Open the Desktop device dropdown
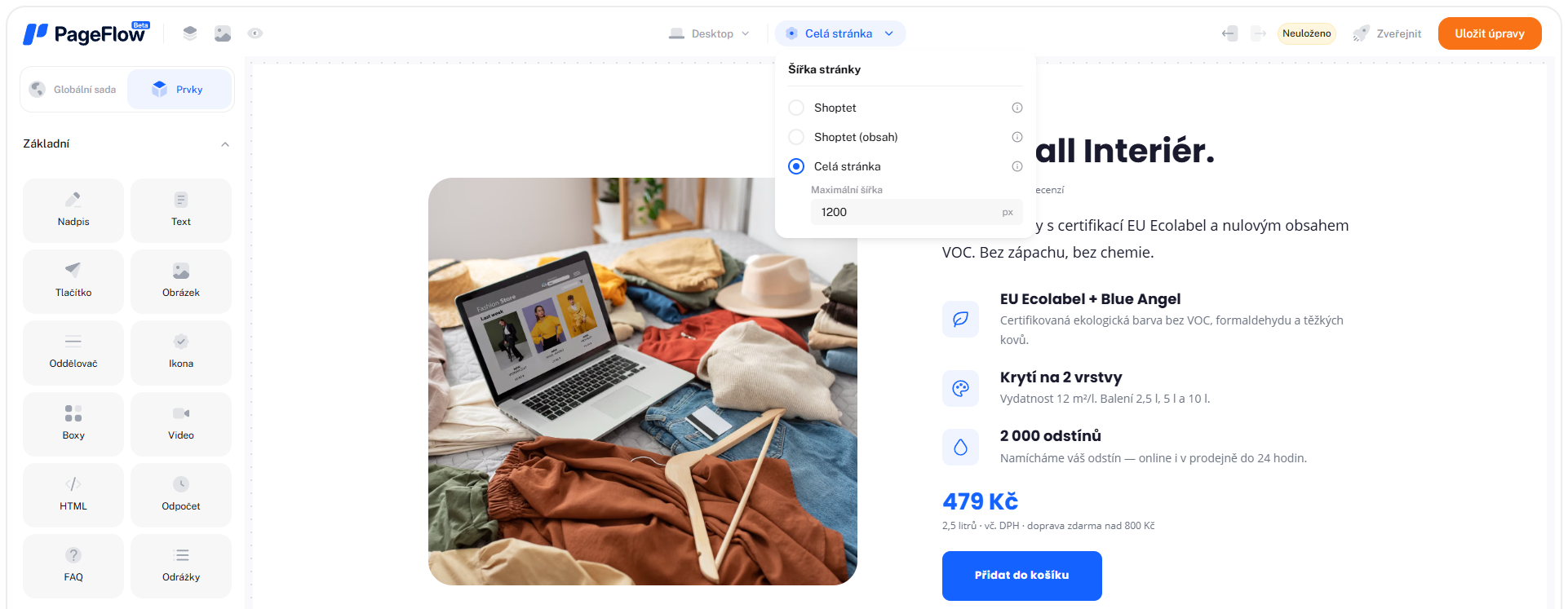The image size is (1568, 609). [709, 33]
